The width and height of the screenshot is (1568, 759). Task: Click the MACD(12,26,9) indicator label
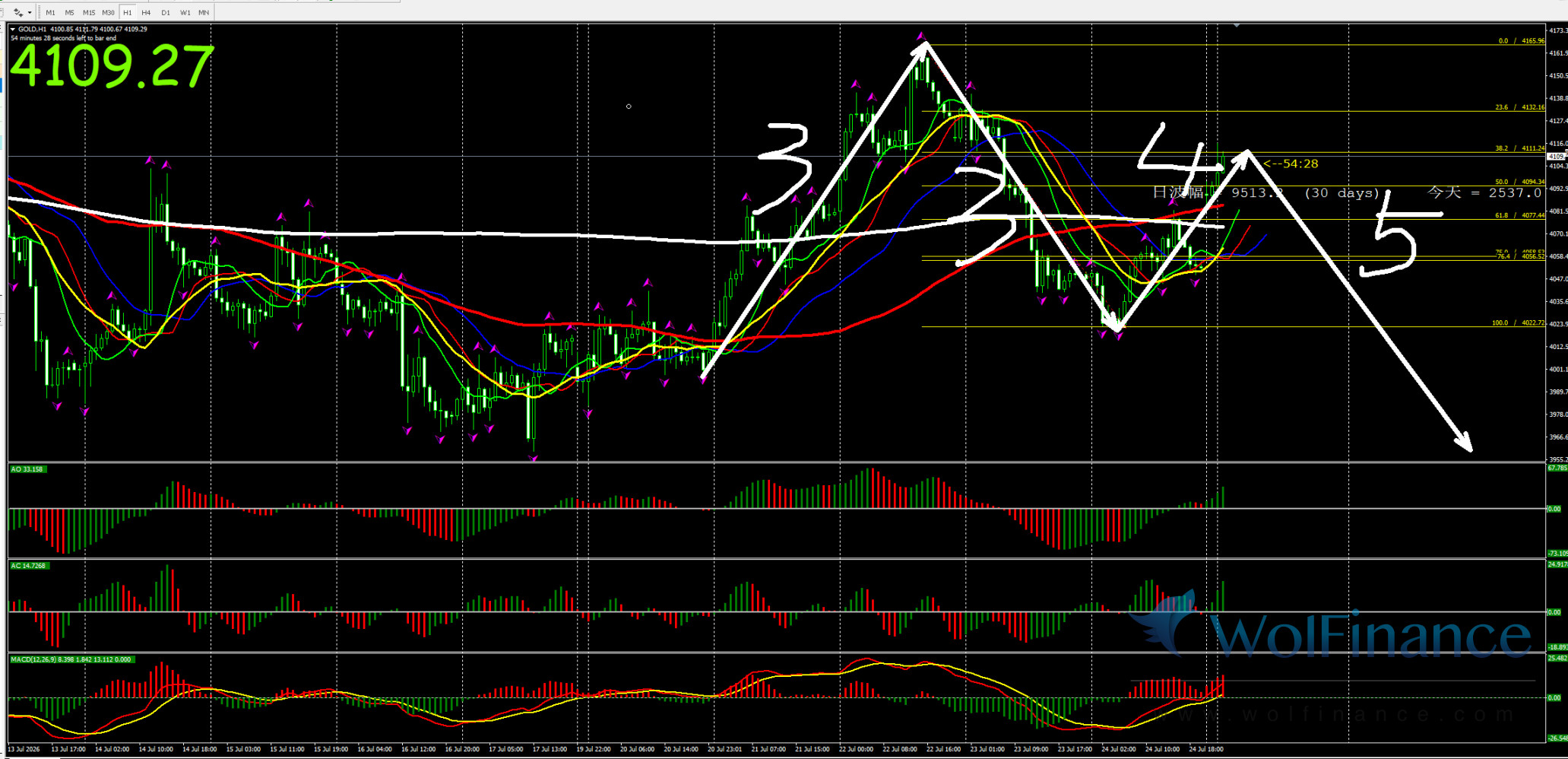pos(71,659)
